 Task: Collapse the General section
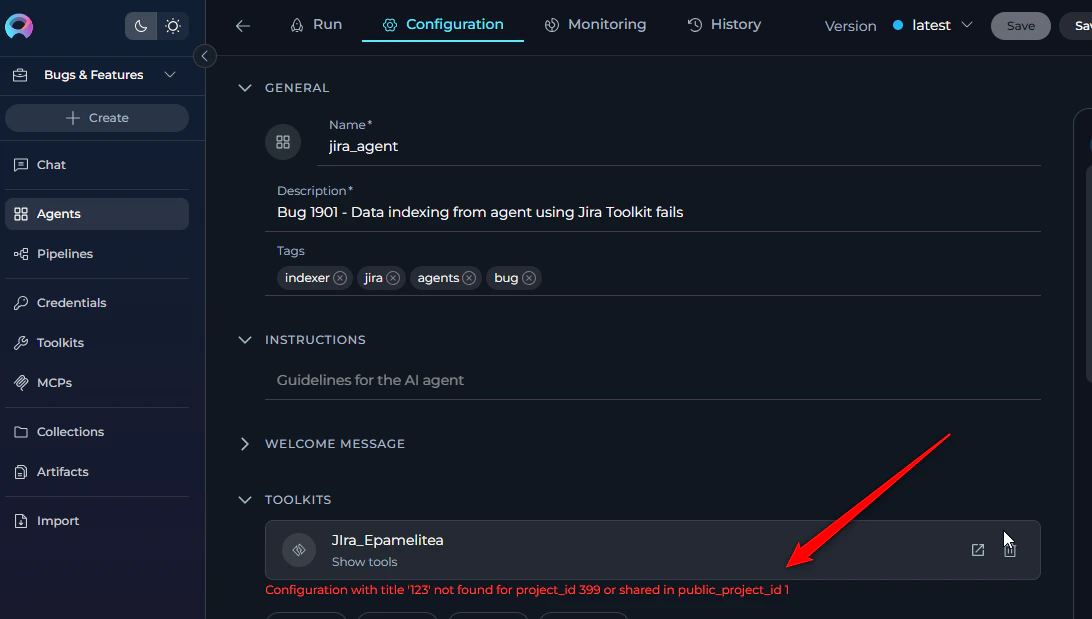pos(245,87)
